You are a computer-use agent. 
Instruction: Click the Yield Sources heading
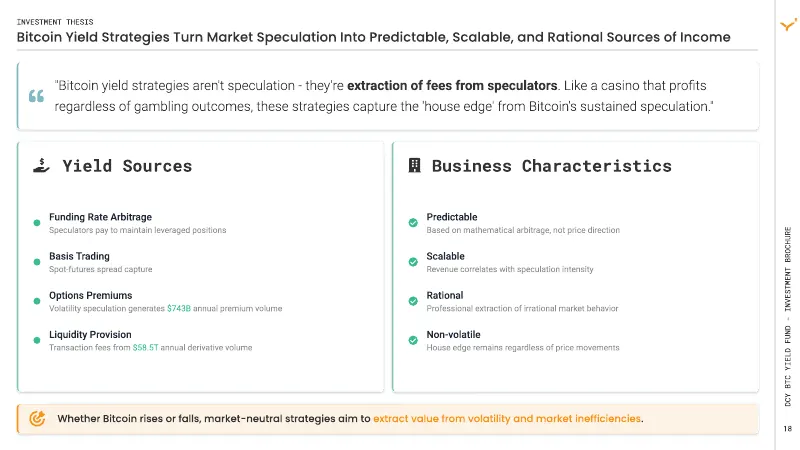tap(127, 166)
